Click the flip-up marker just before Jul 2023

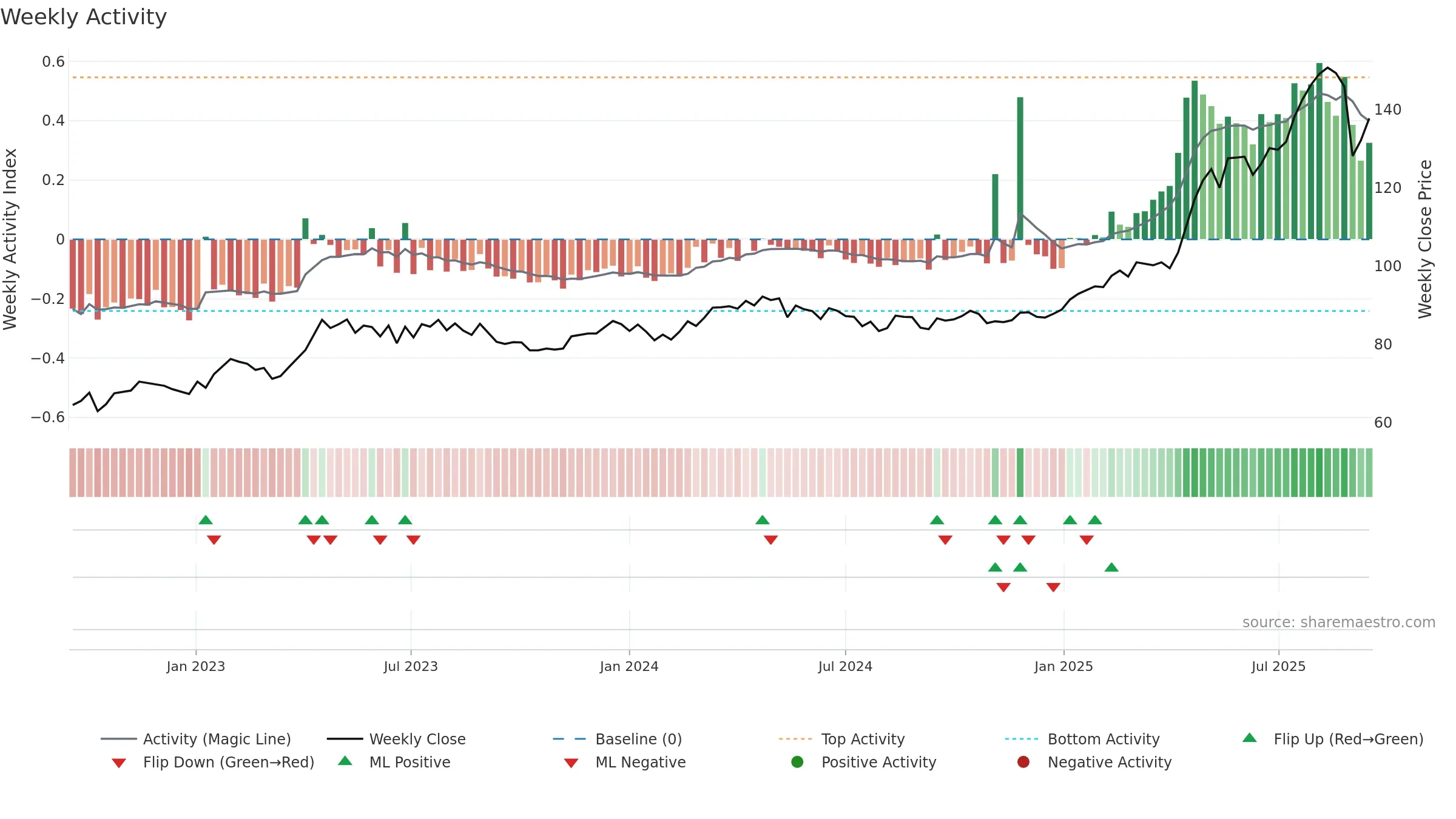click(405, 520)
